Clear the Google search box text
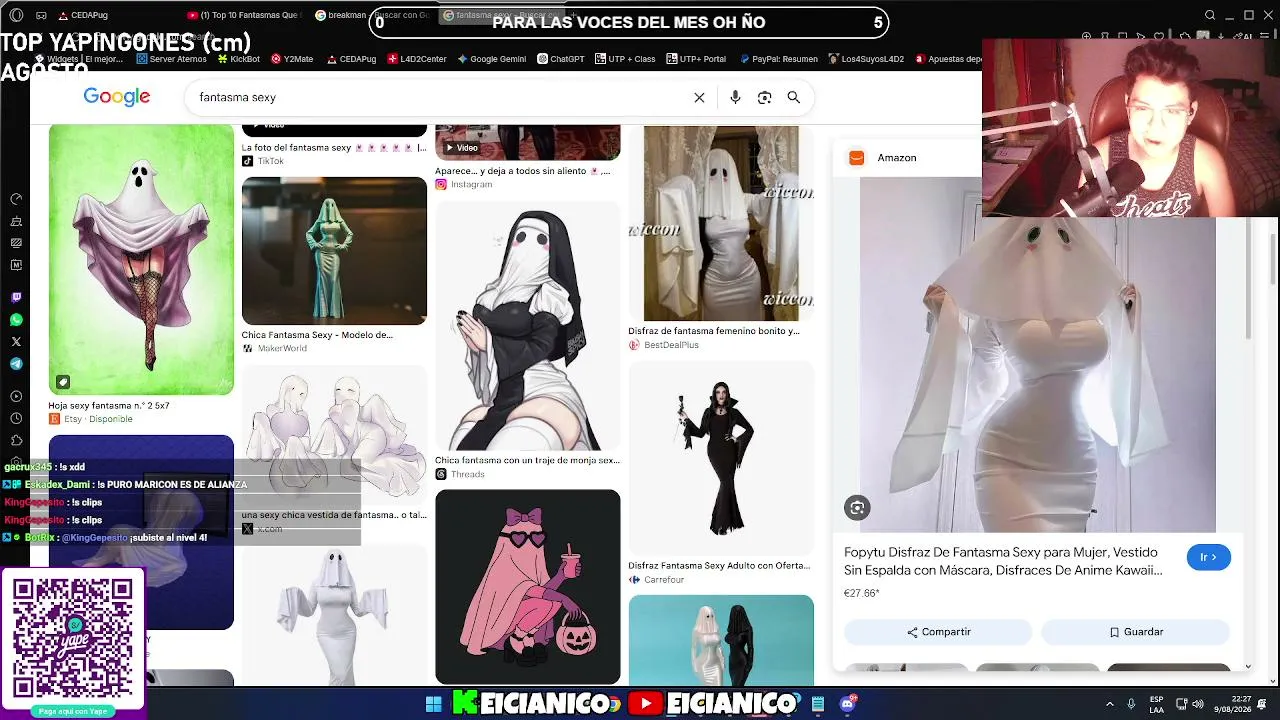1280x720 pixels. pyautogui.click(x=699, y=97)
